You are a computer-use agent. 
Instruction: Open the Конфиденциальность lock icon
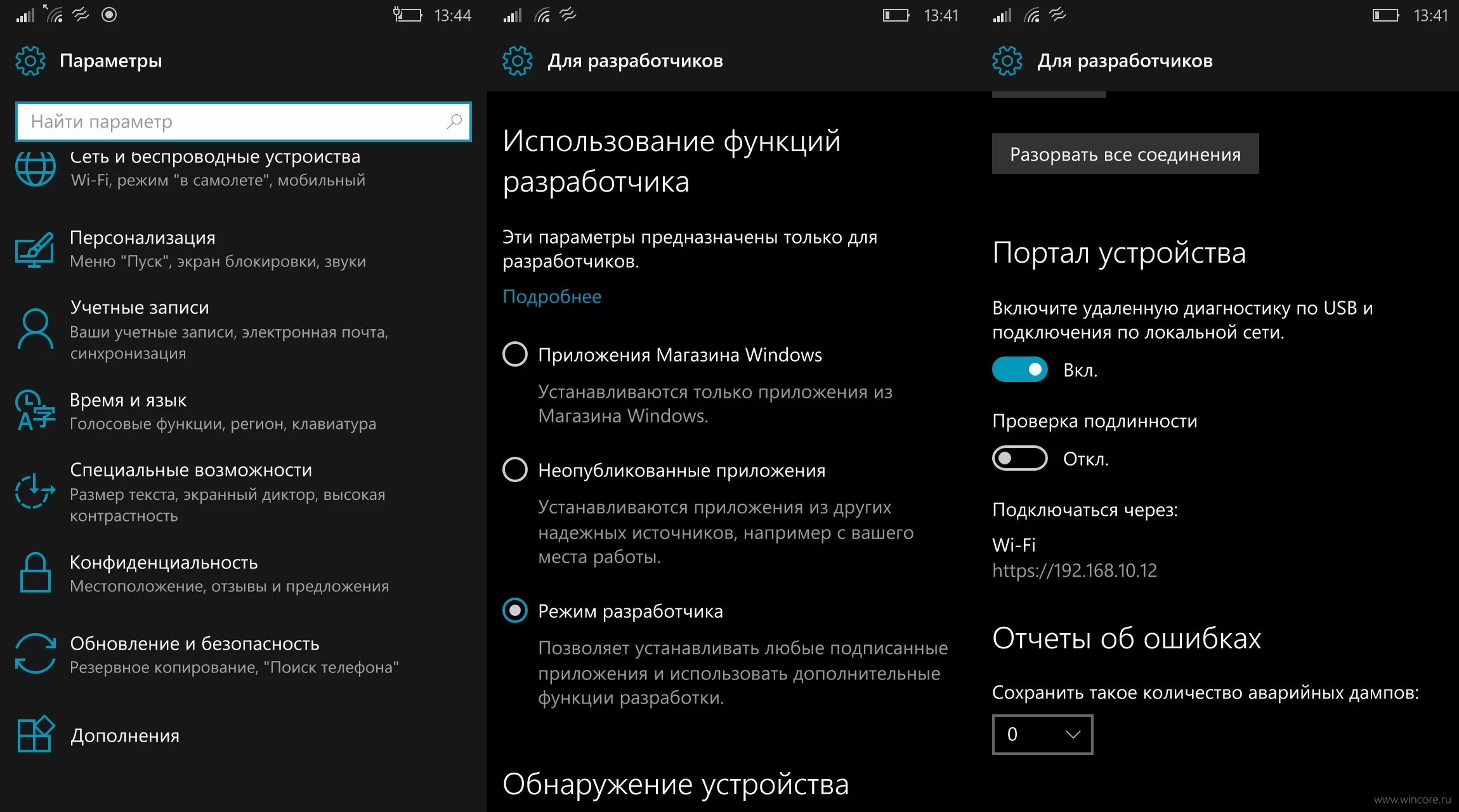click(35, 573)
